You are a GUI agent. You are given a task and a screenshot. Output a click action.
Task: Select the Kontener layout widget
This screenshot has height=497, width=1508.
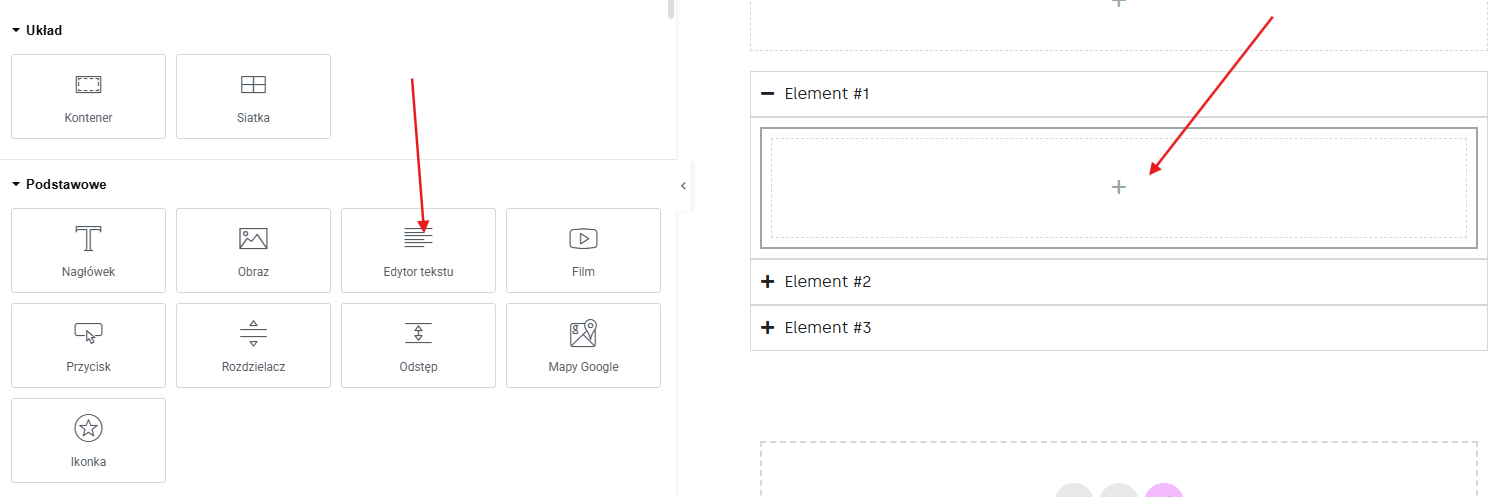(x=88, y=96)
